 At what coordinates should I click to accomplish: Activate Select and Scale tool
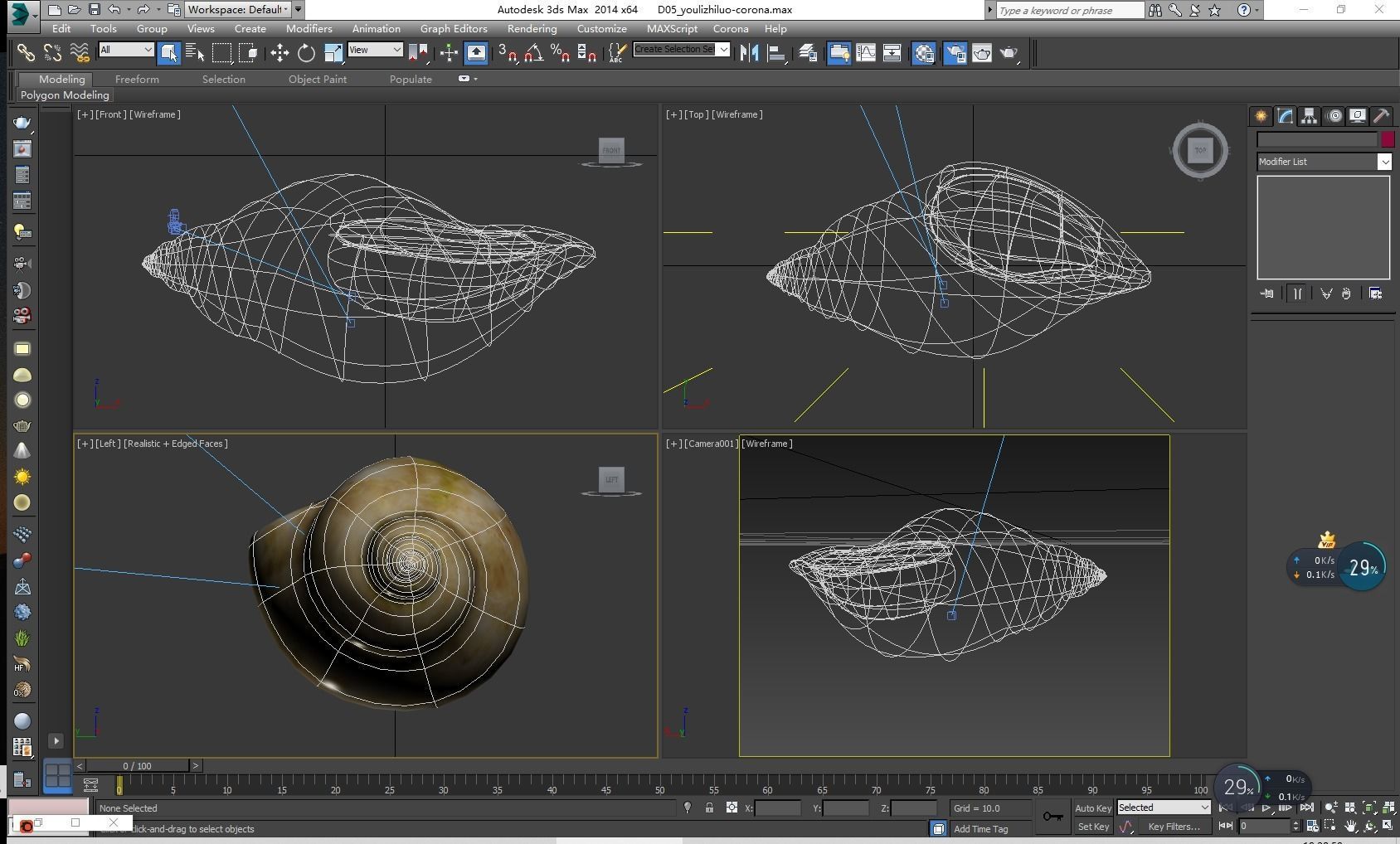click(x=333, y=53)
